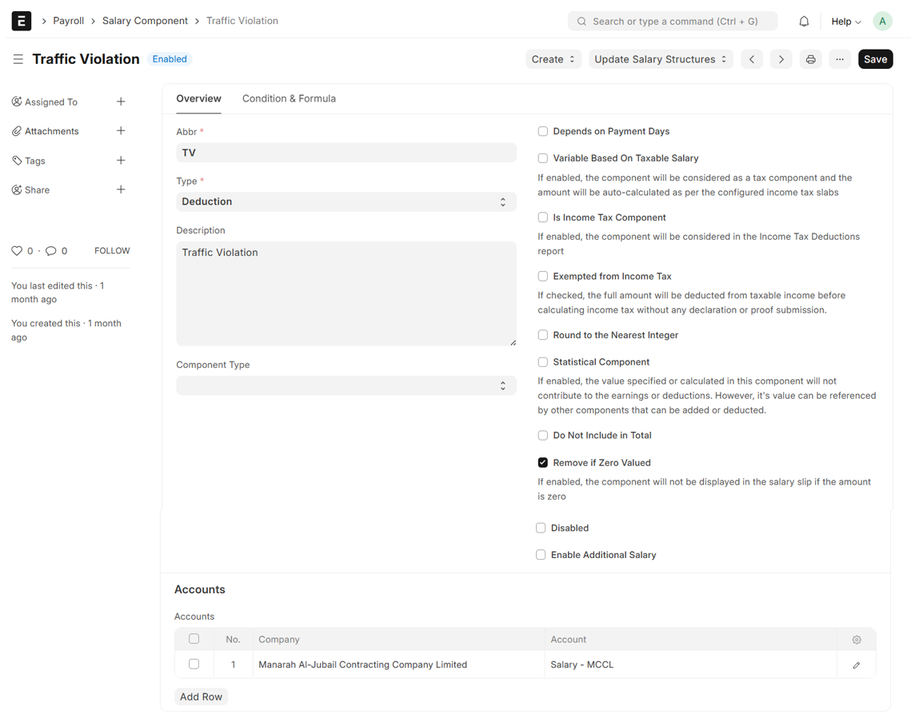The image size is (911, 722).
Task: Click the Save button
Action: [x=875, y=59]
